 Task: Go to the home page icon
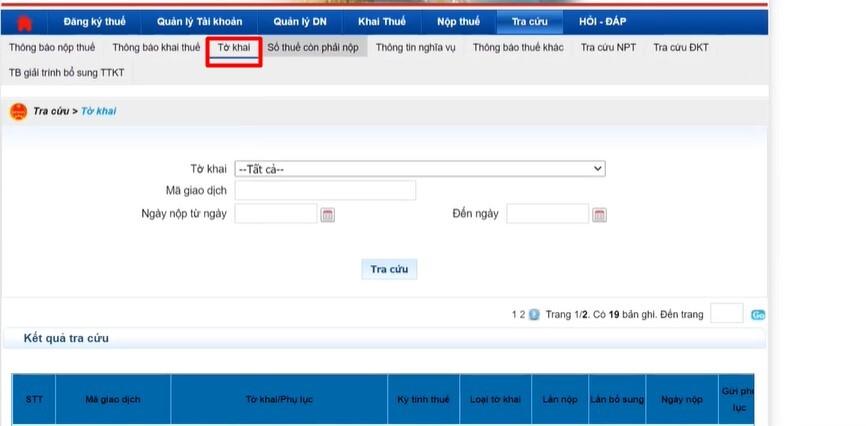coord(24,23)
